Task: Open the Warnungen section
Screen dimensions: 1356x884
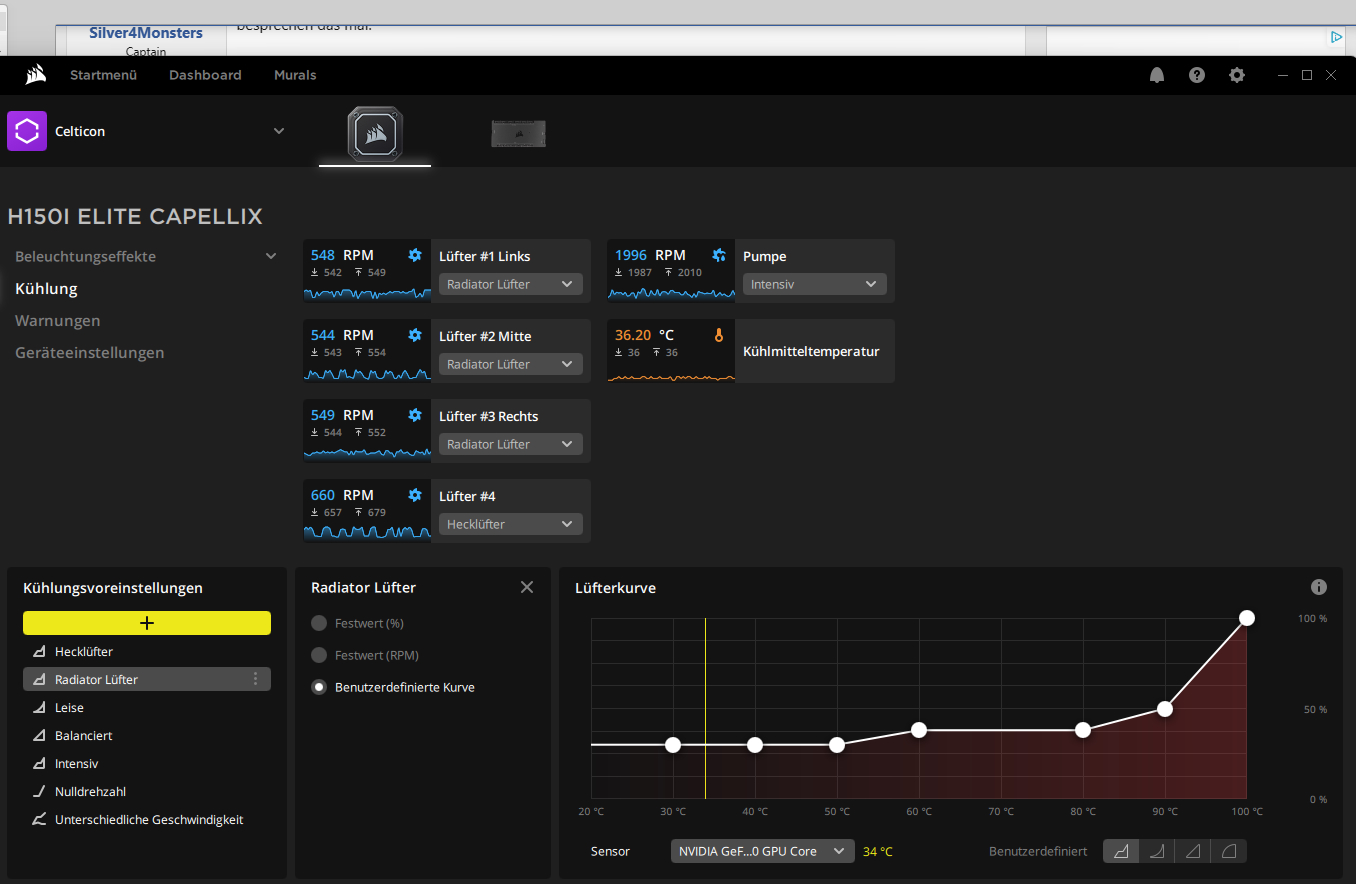Action: tap(57, 320)
